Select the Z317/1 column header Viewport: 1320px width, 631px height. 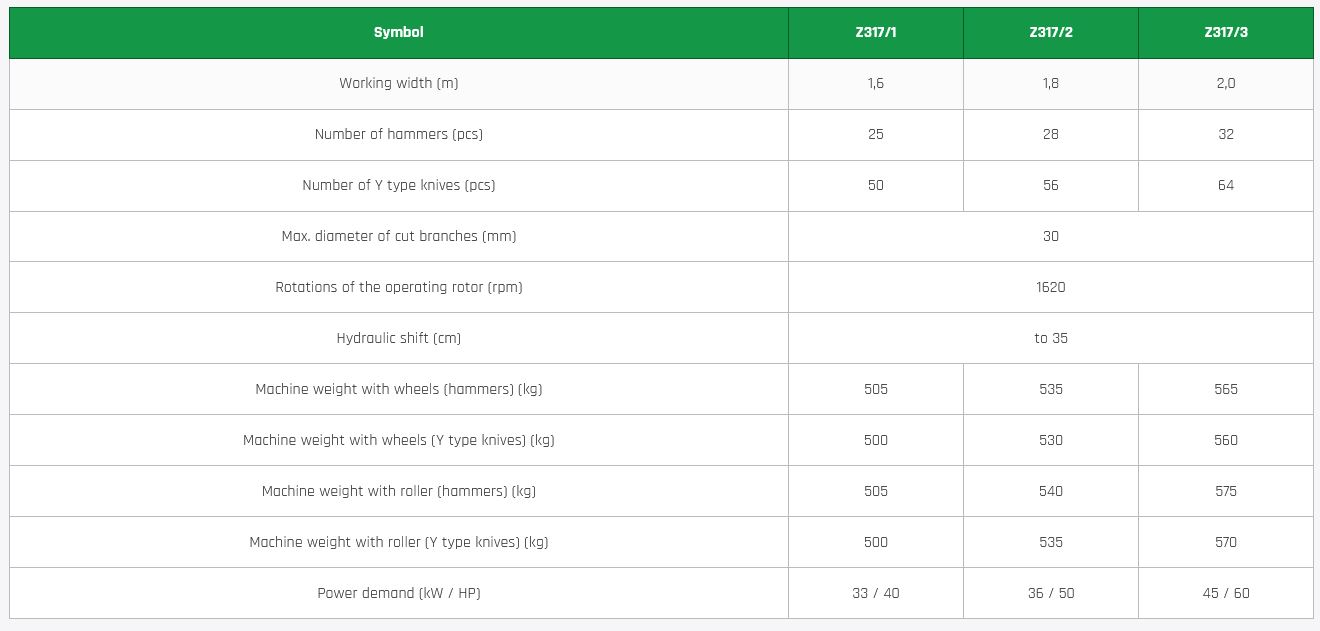tap(875, 32)
